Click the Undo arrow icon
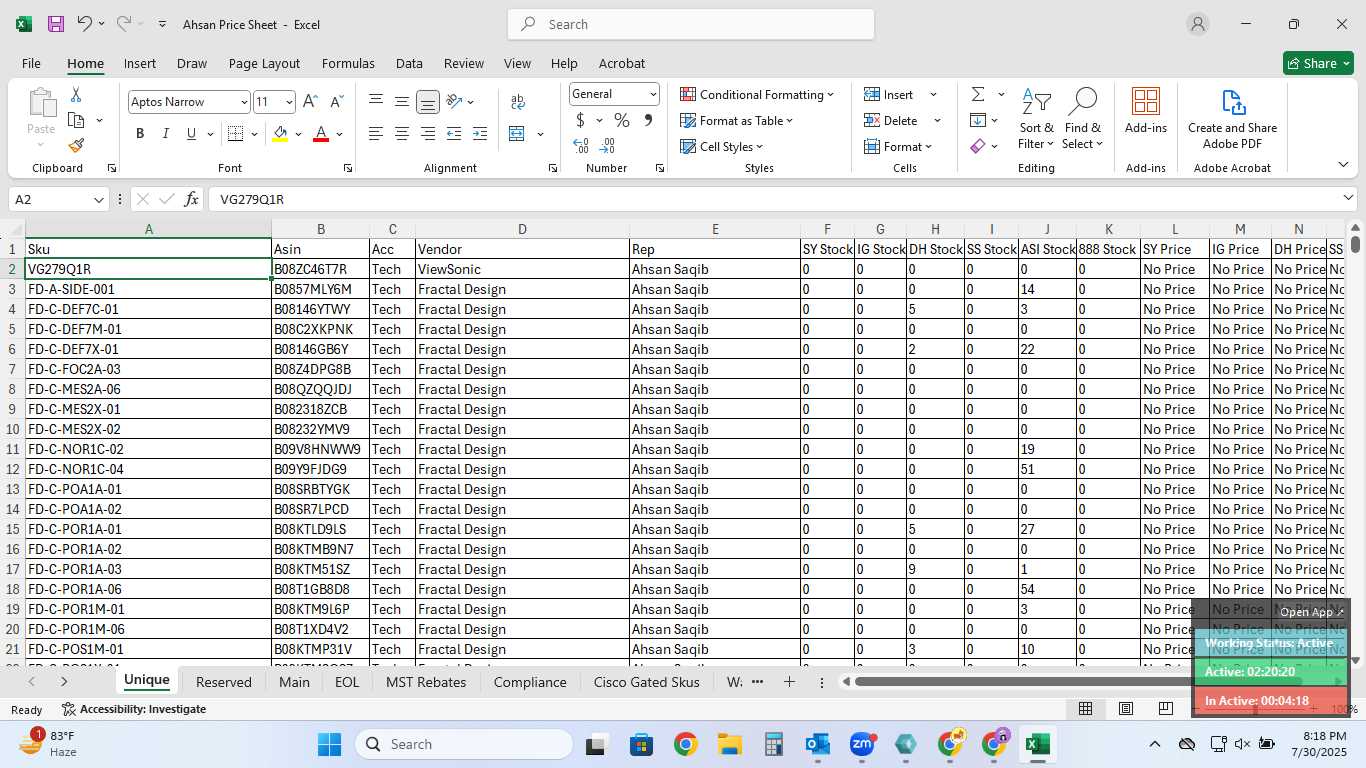The height and width of the screenshot is (768, 1366). [84, 24]
